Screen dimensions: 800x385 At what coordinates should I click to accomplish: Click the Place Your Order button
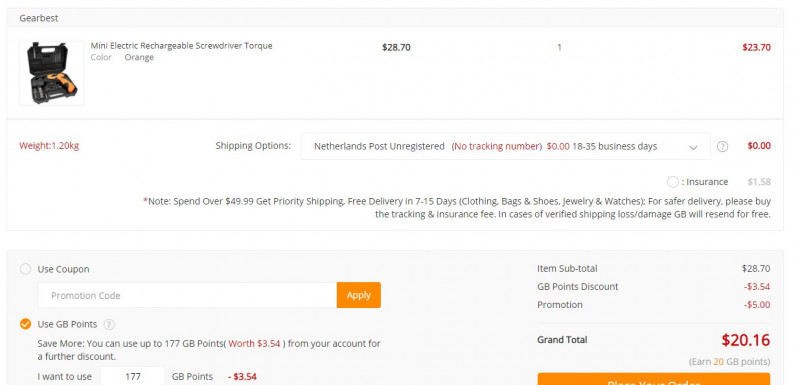654,379
